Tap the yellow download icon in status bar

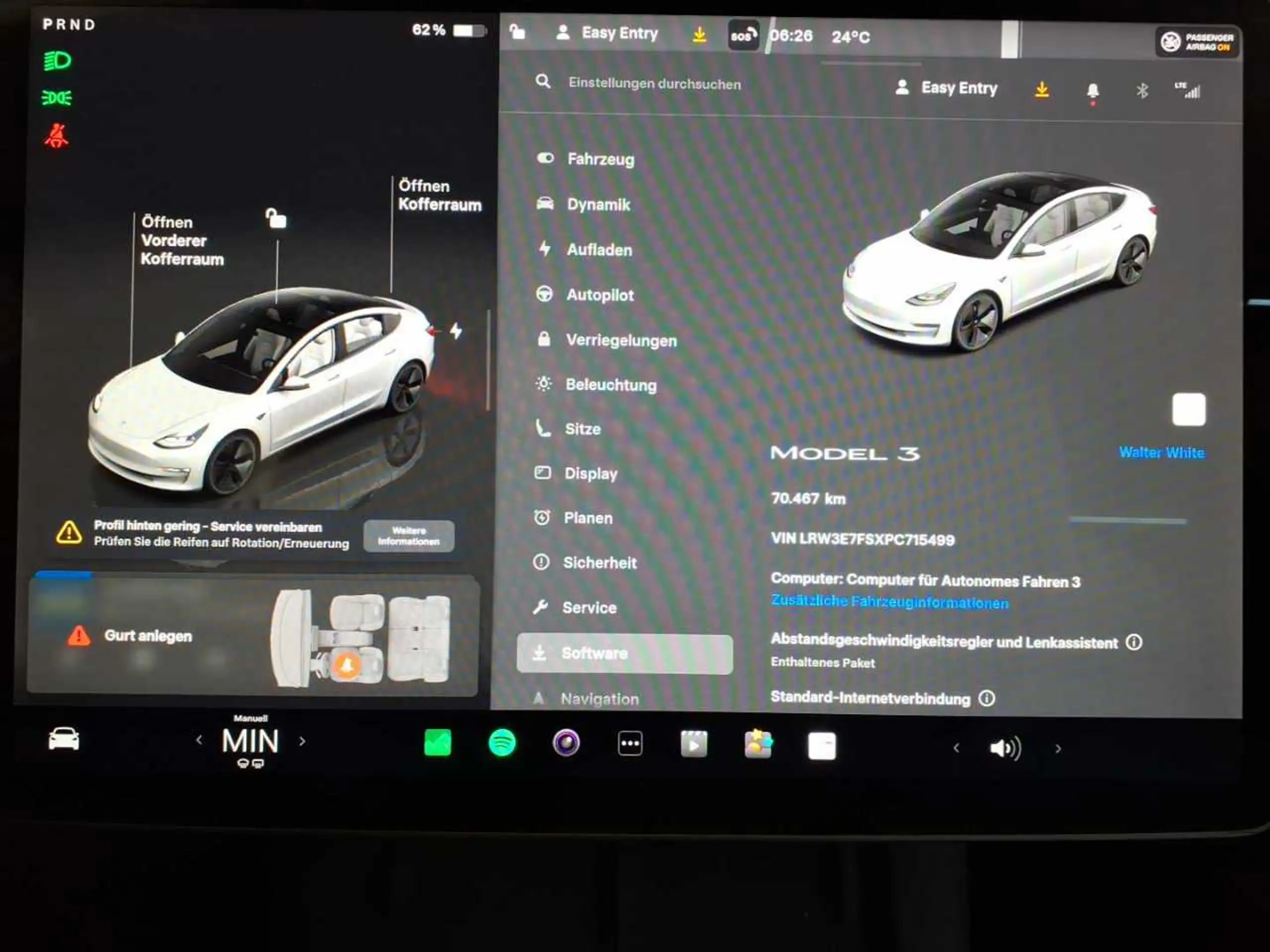[699, 34]
